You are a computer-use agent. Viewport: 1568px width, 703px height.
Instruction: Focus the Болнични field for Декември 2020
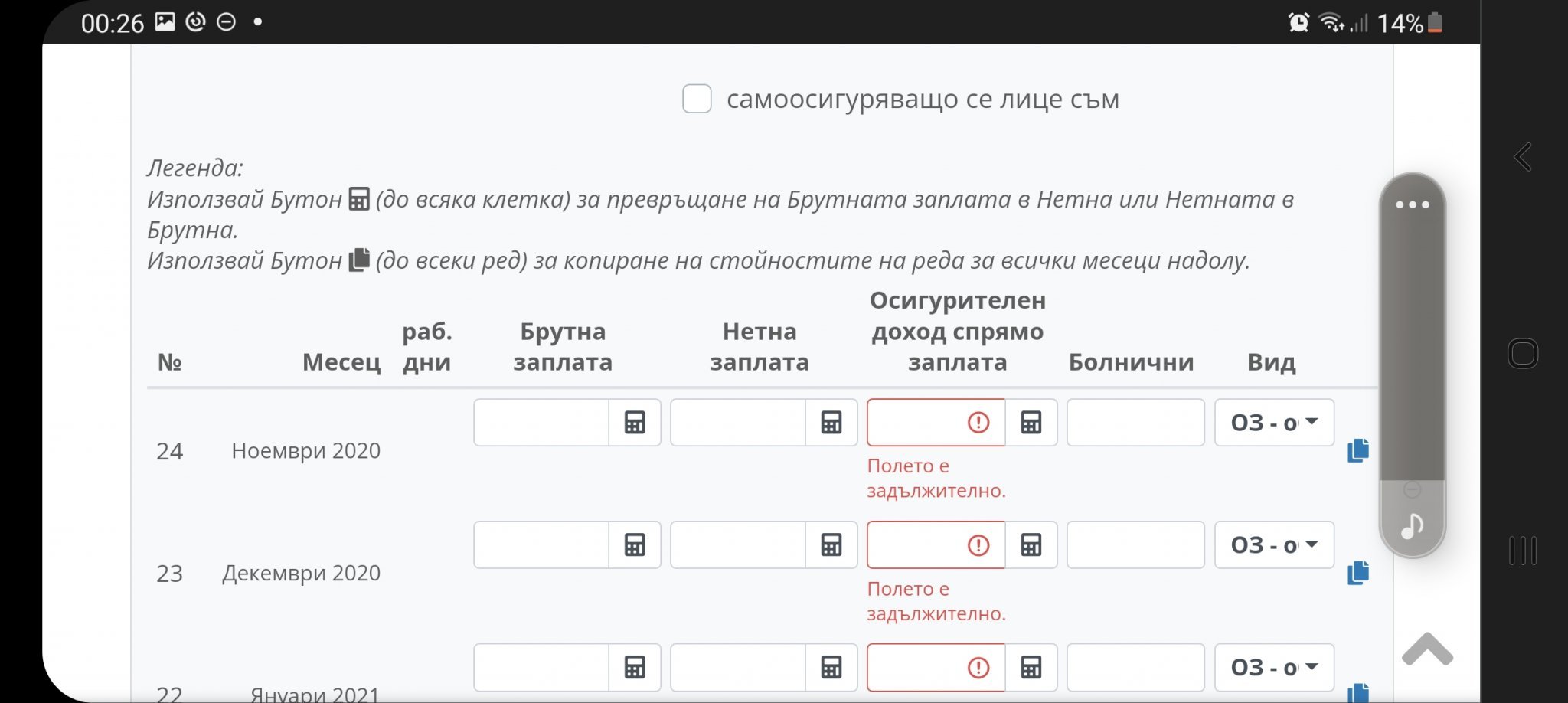(x=1135, y=545)
